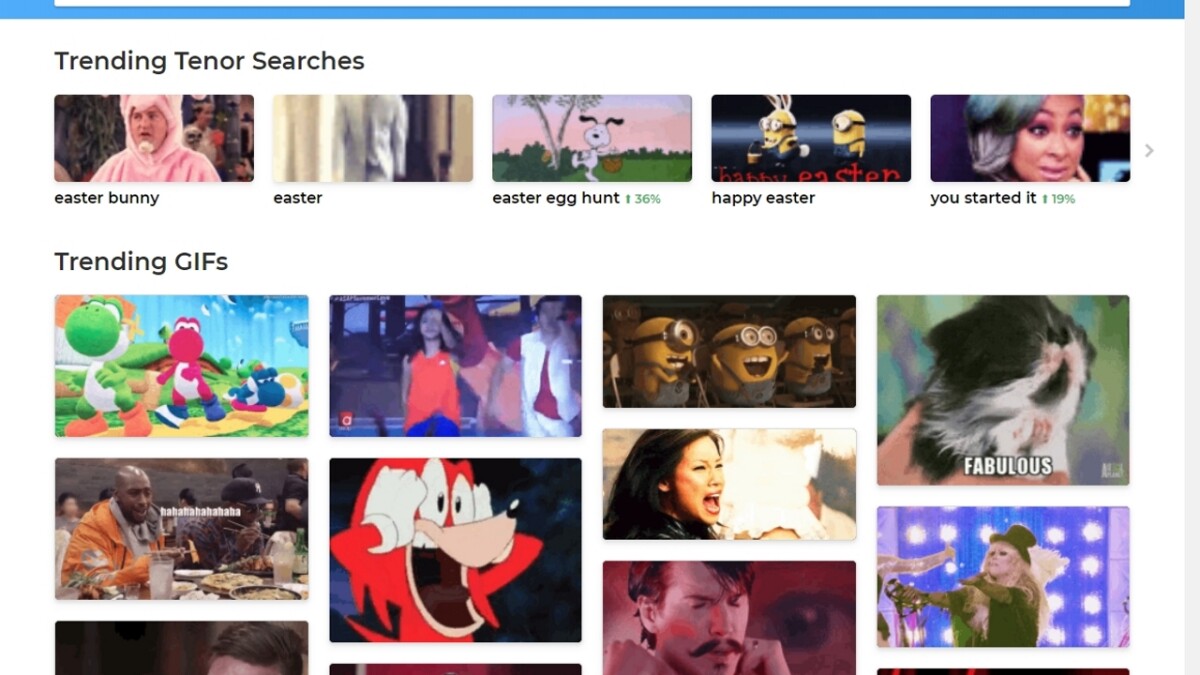Open the FABULOUS guinea pig GIF
Screen dimensions: 1200x675
pos(1003,390)
